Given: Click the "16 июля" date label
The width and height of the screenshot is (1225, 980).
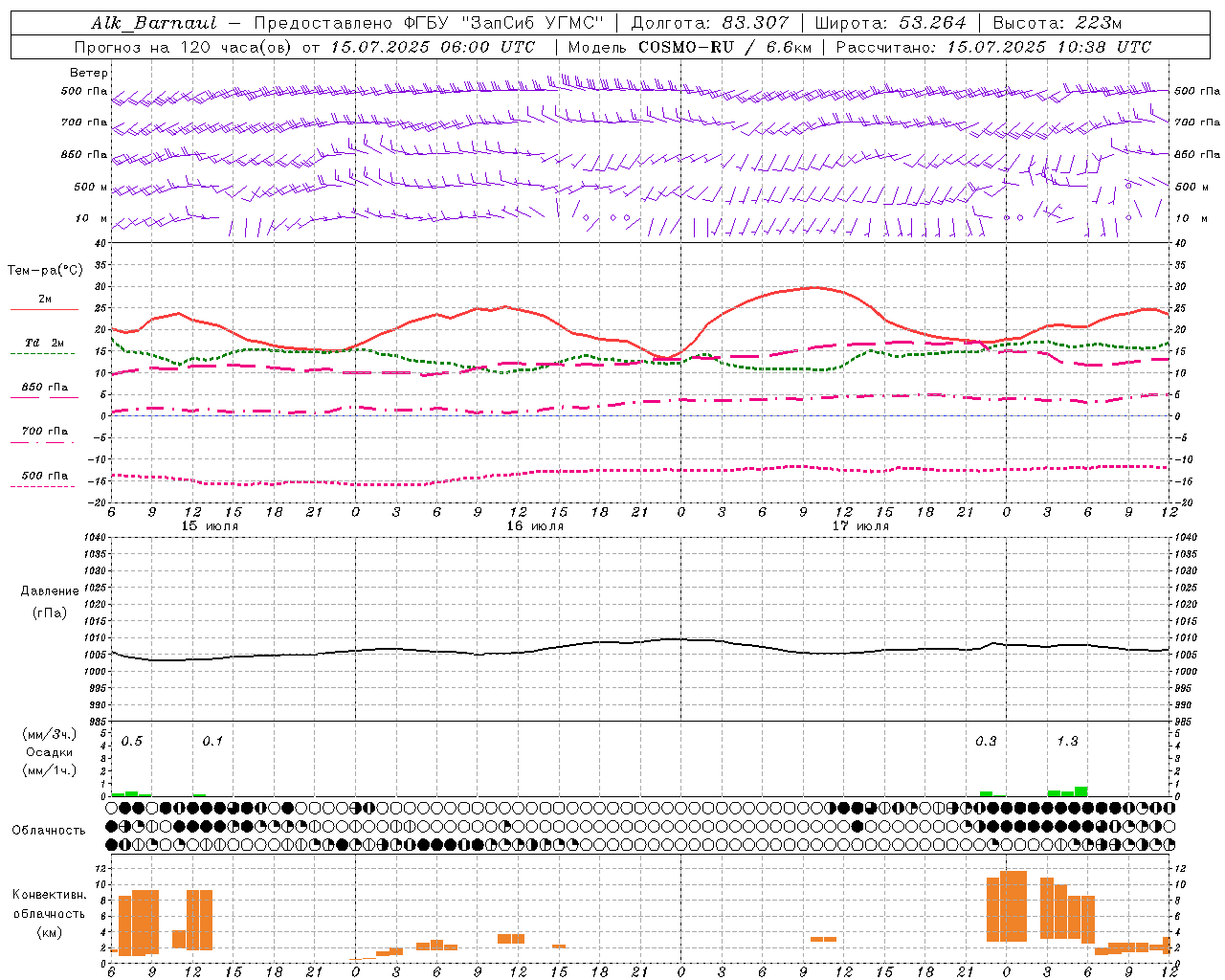Looking at the screenshot, I should [535, 526].
